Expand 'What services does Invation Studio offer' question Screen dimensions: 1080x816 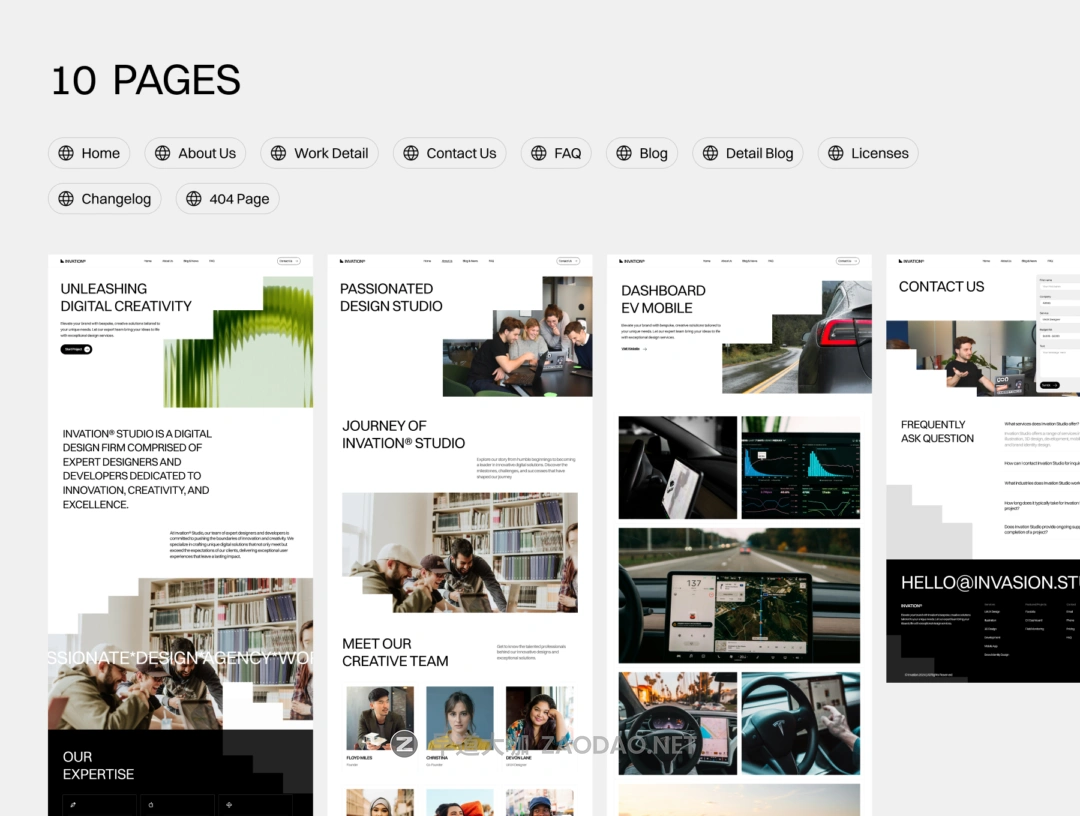click(x=1041, y=424)
